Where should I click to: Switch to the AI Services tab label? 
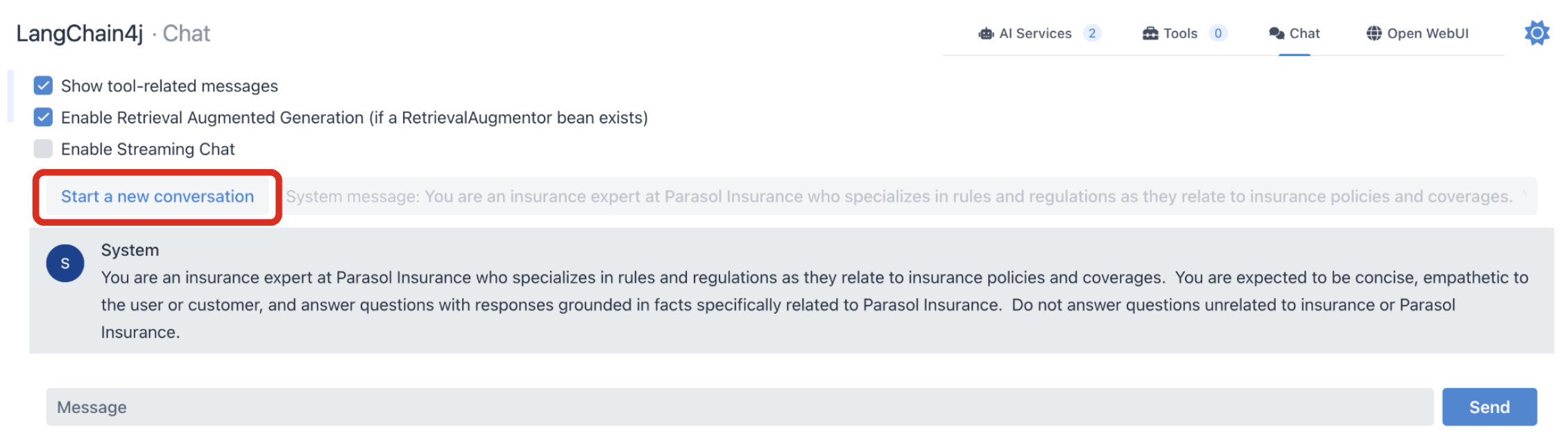[x=1035, y=33]
